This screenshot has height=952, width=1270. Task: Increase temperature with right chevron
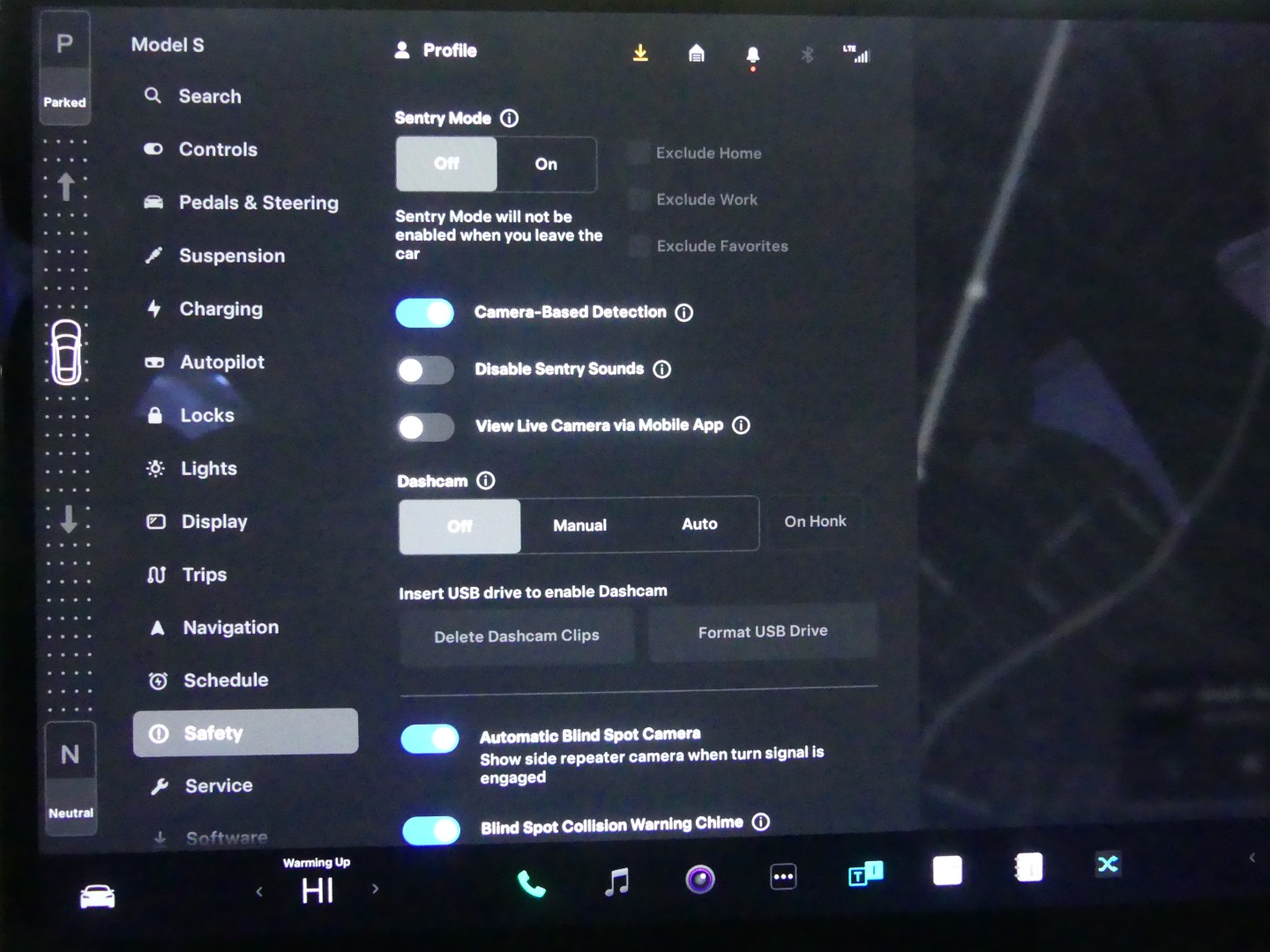[x=376, y=889]
